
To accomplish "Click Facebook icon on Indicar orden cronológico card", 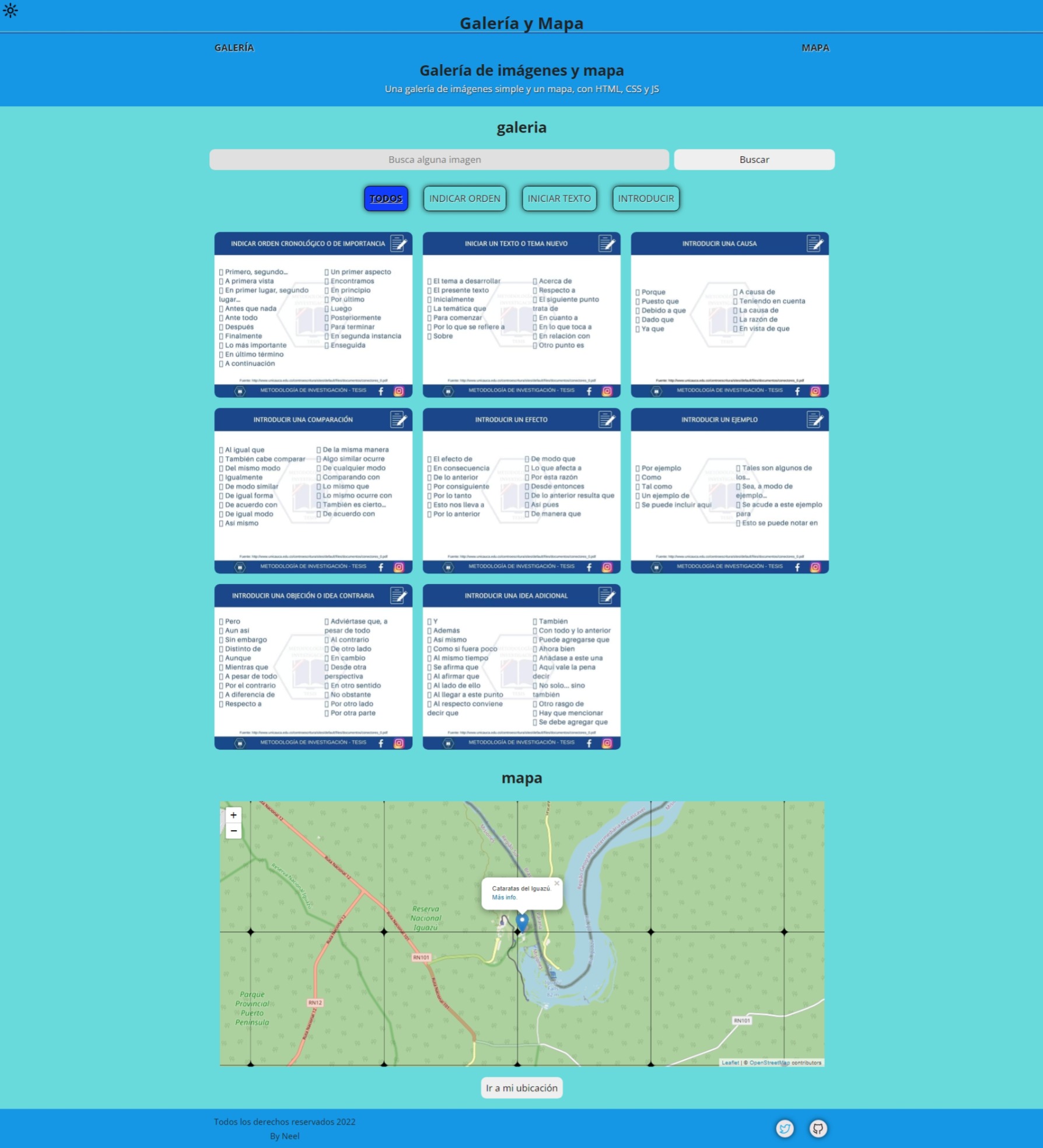I will pos(381,391).
